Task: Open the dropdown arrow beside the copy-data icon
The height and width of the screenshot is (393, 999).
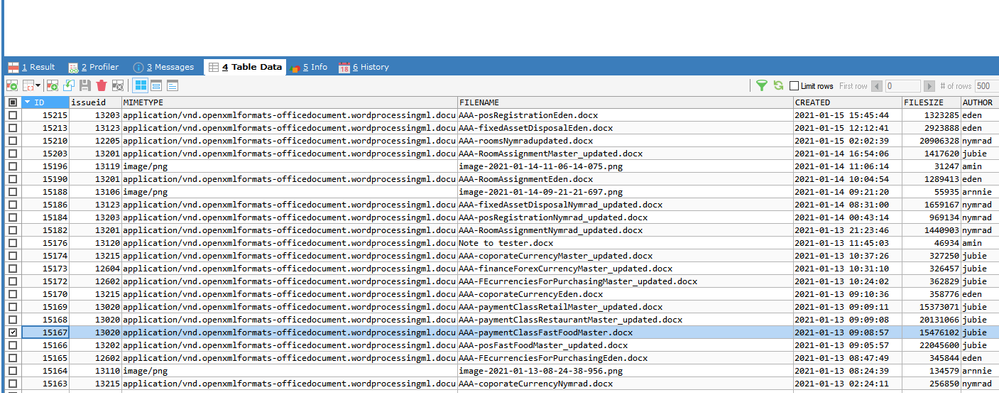Action: point(38,85)
